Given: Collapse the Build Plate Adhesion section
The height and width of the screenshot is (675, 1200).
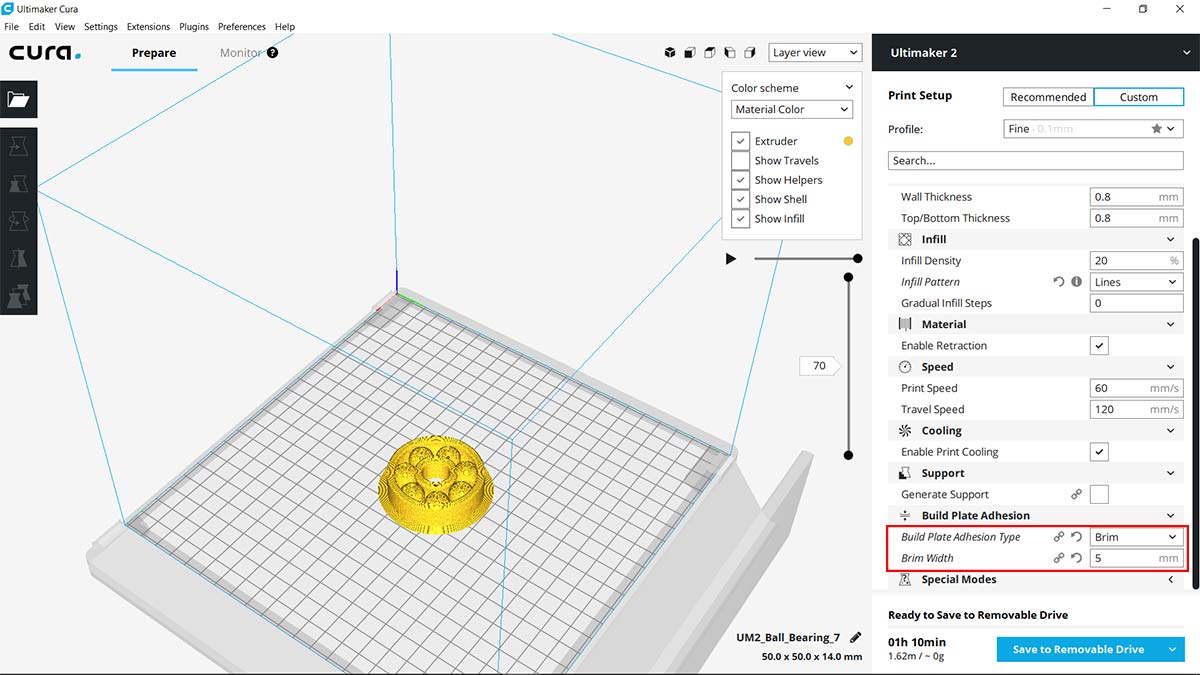Looking at the screenshot, I should pos(1171,516).
